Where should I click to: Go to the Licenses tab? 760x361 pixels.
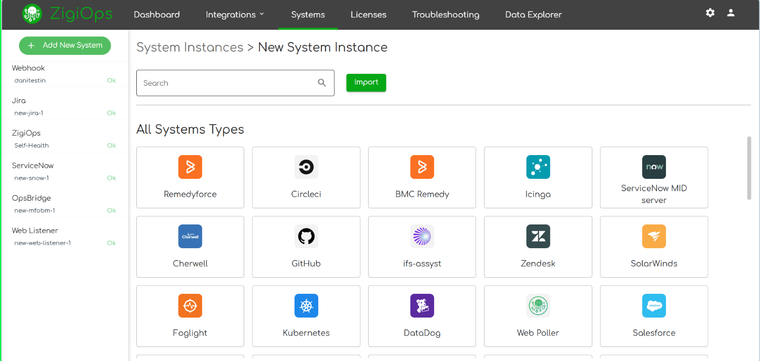coord(368,15)
